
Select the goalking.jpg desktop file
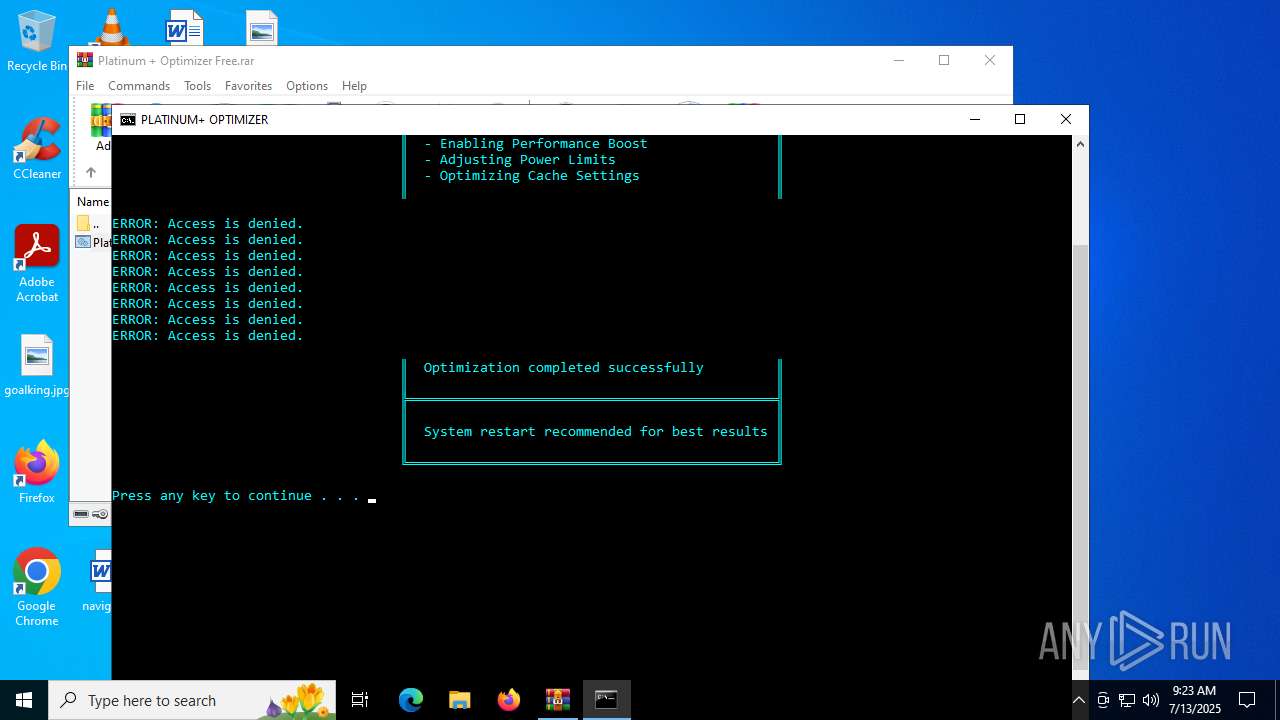(x=36, y=365)
